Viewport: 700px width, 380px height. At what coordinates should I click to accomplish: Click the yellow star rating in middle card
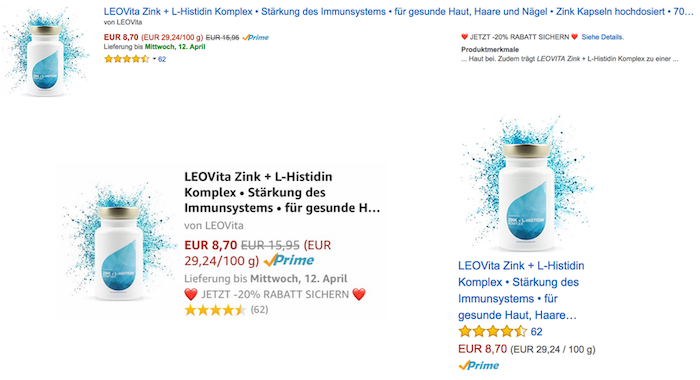point(215,310)
